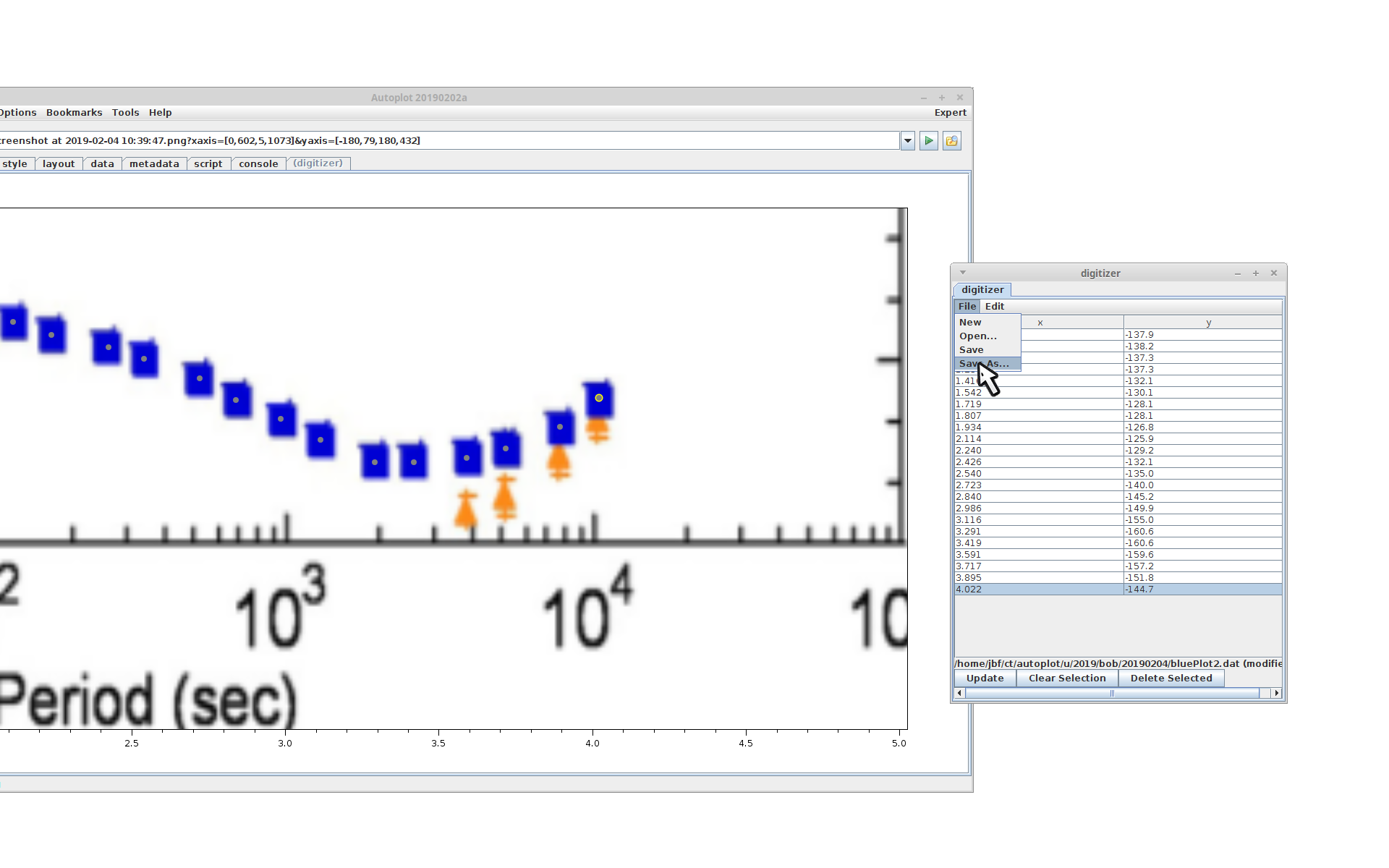Click the Expert mode label
Viewport: 1389px width, 868px height.
(950, 113)
